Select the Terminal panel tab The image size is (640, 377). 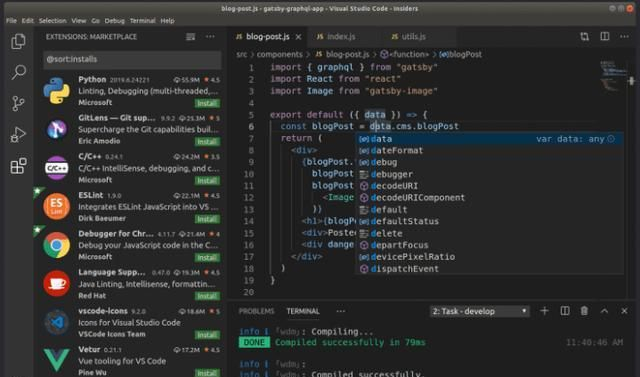point(303,311)
